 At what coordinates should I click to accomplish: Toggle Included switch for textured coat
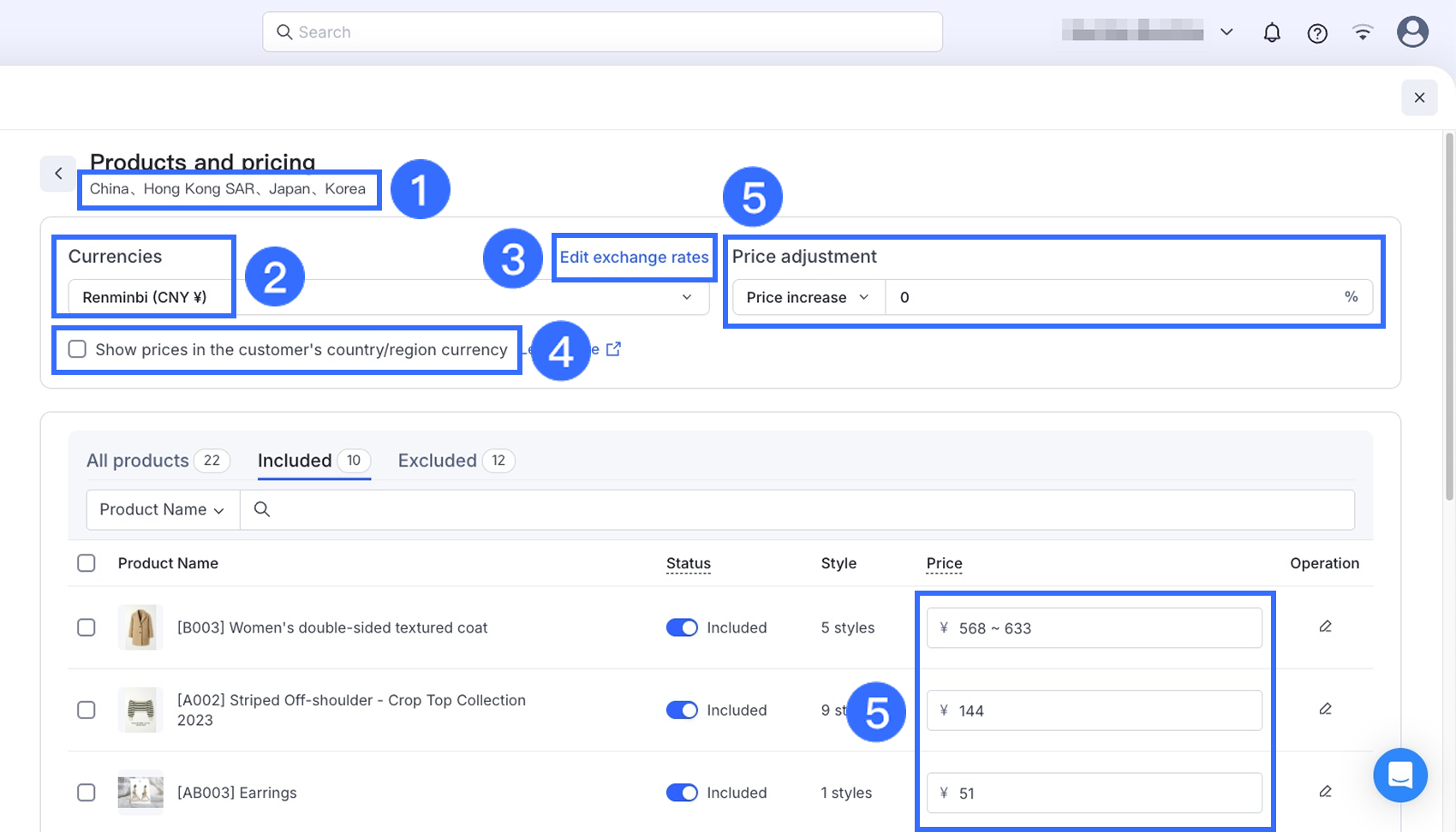tap(682, 627)
